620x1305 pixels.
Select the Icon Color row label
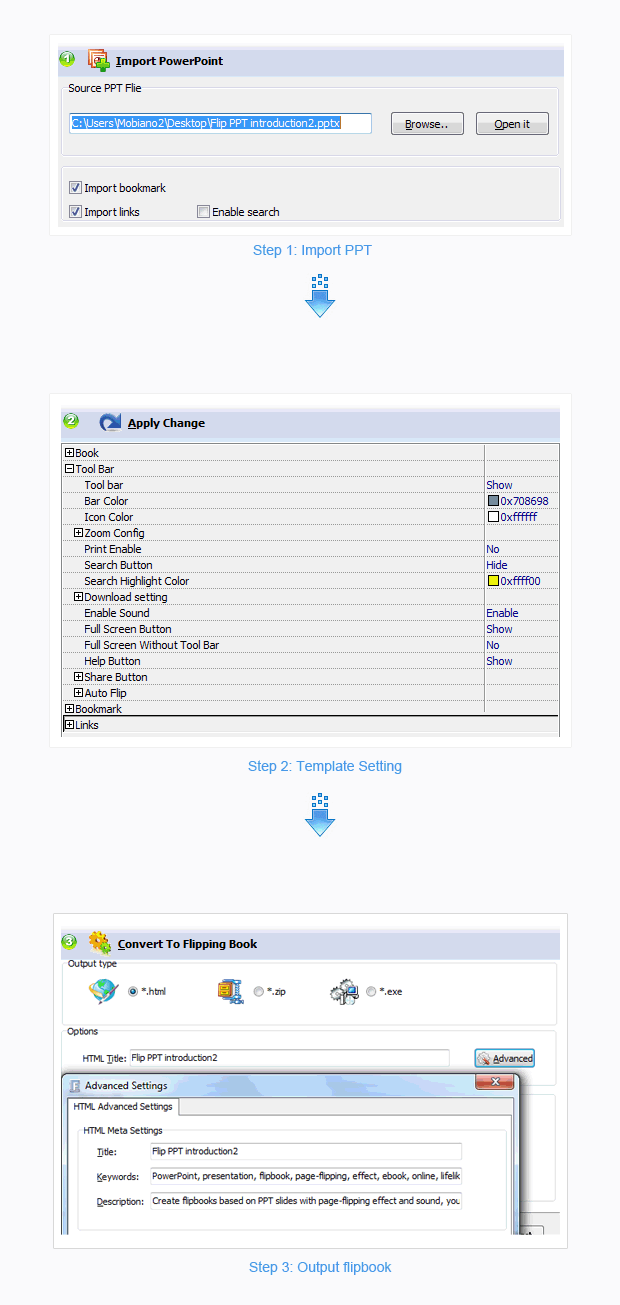[109, 517]
